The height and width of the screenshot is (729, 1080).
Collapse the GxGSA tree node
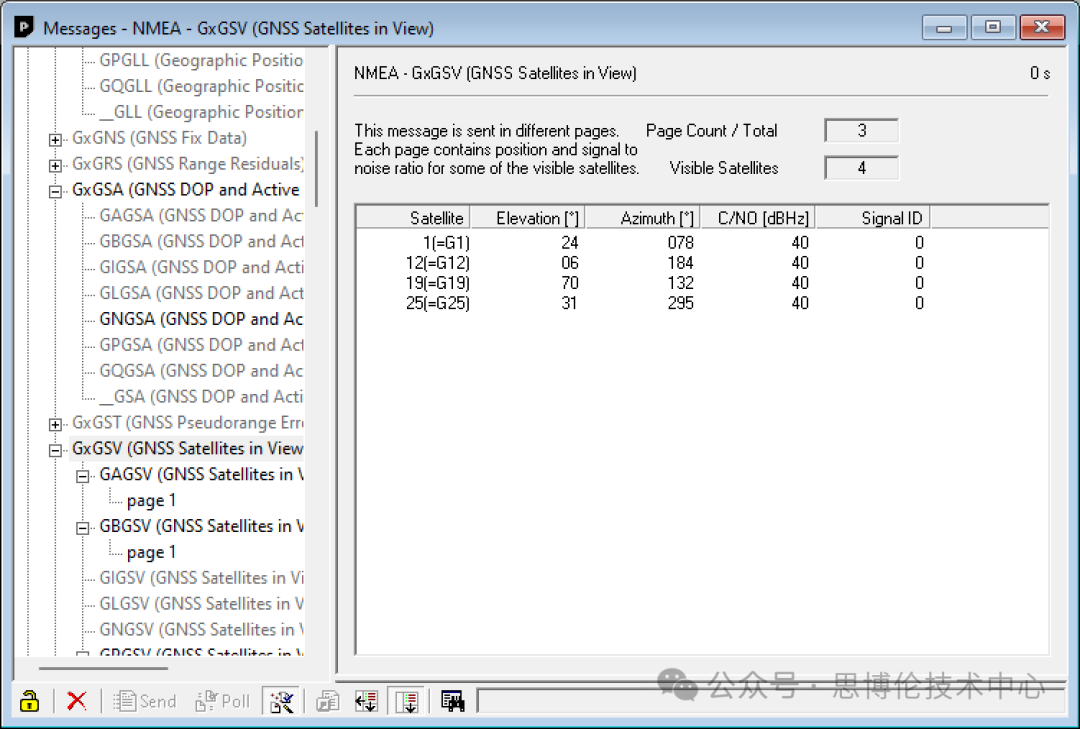56,190
